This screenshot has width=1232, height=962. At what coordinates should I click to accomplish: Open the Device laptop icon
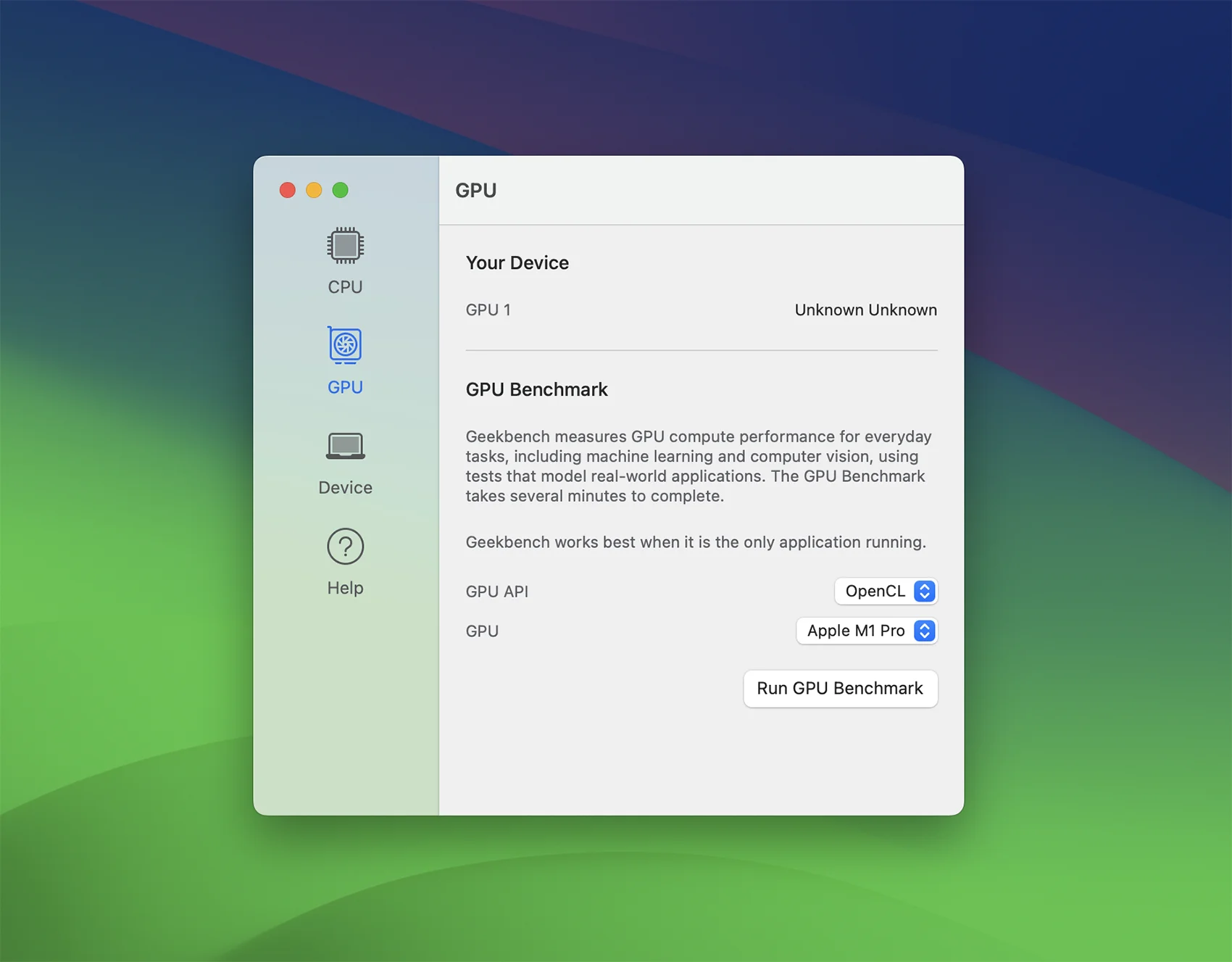(345, 446)
